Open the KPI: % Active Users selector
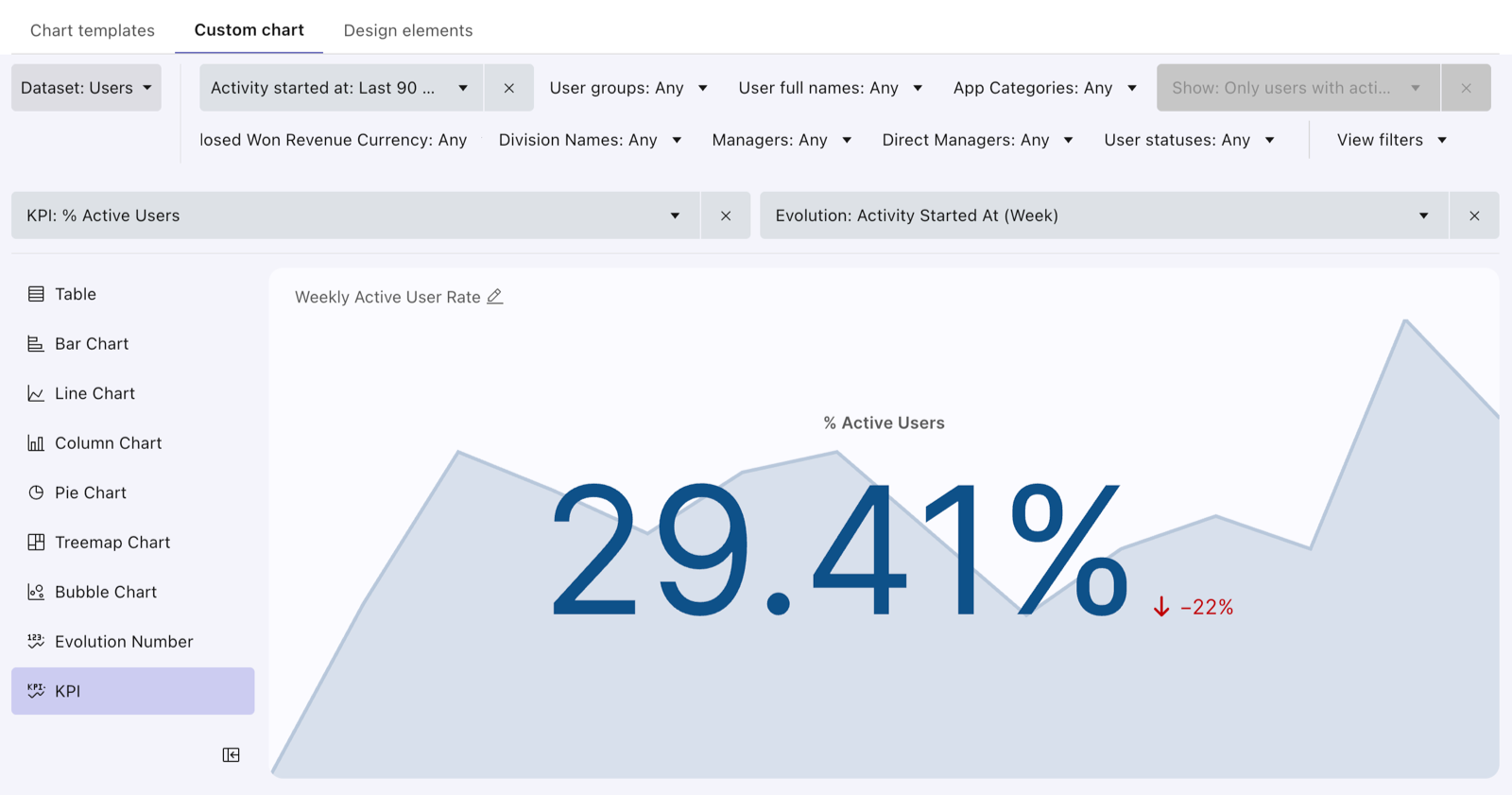 point(355,216)
